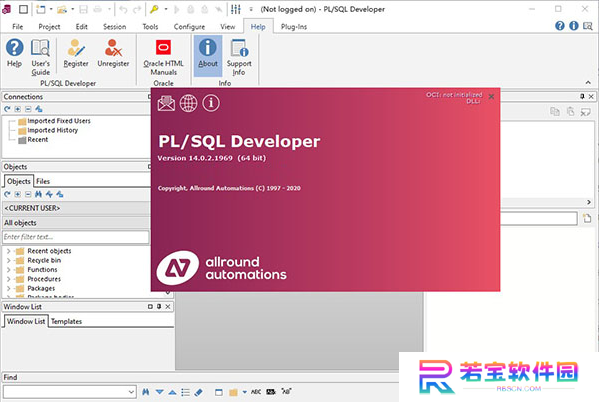The height and width of the screenshot is (402, 599).
Task: Click the Unregister icon in the ribbon
Action: 113,53
